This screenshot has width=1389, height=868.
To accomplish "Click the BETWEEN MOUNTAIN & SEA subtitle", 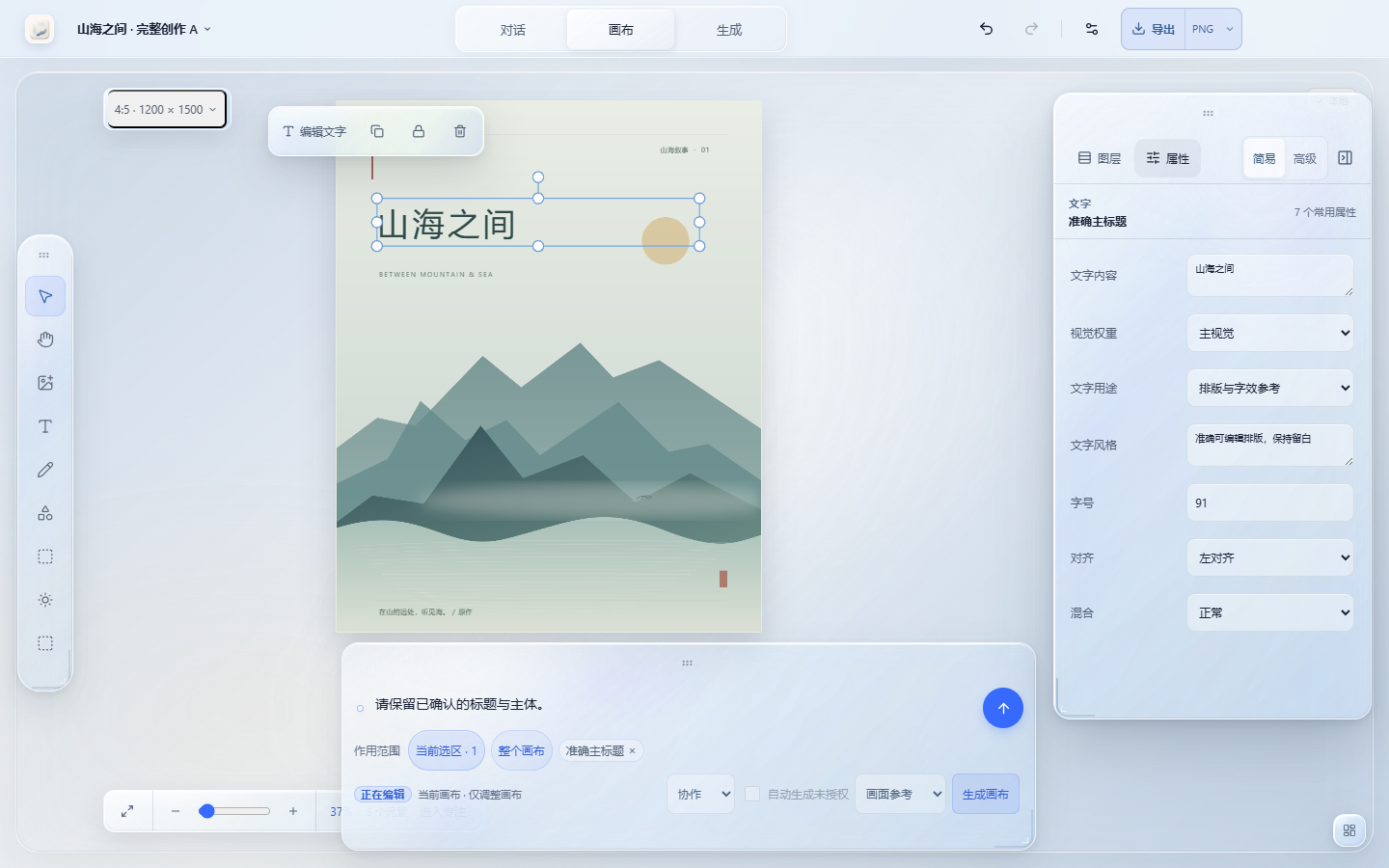I will [436, 275].
